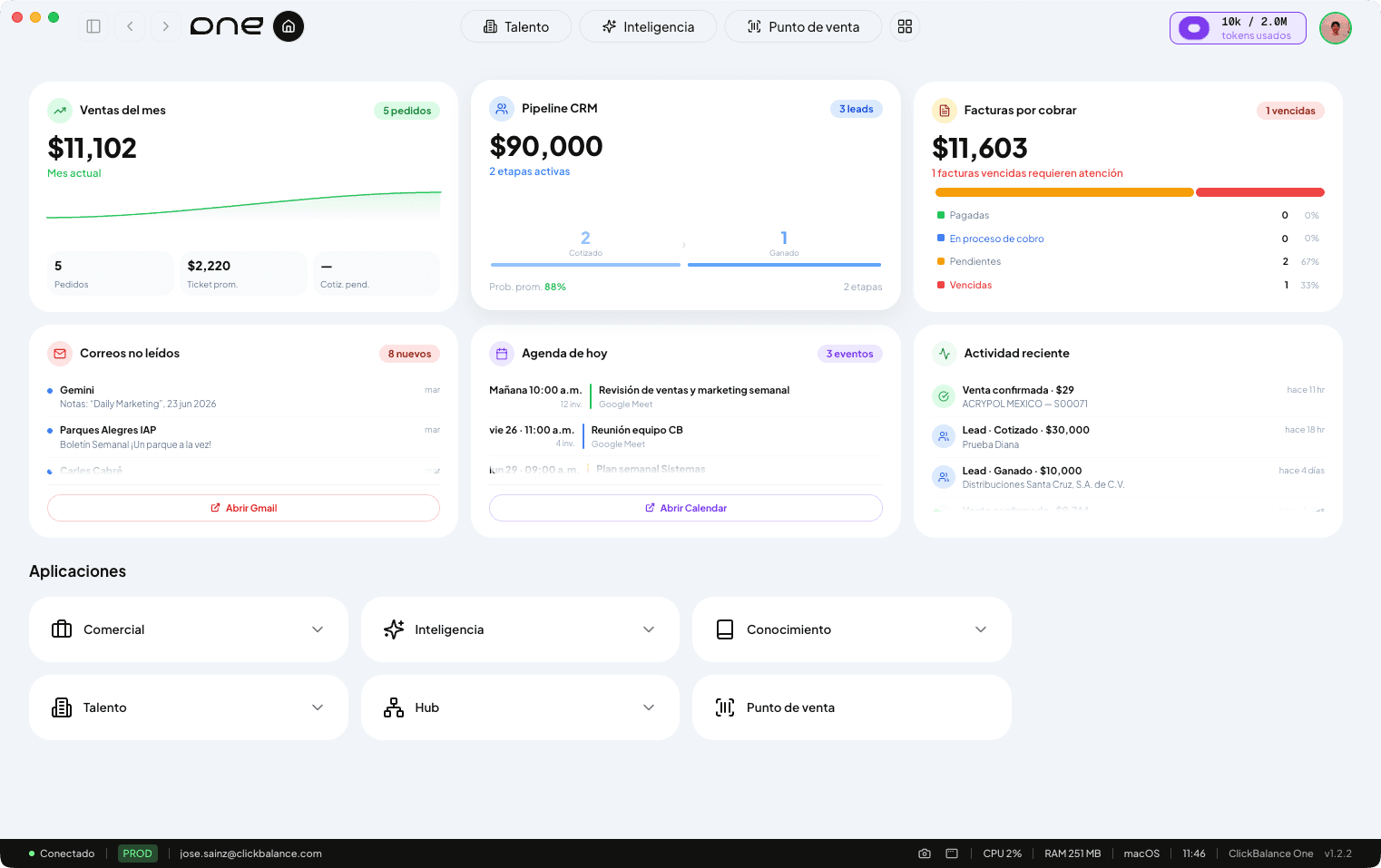Click the Hub network icon

tap(394, 707)
